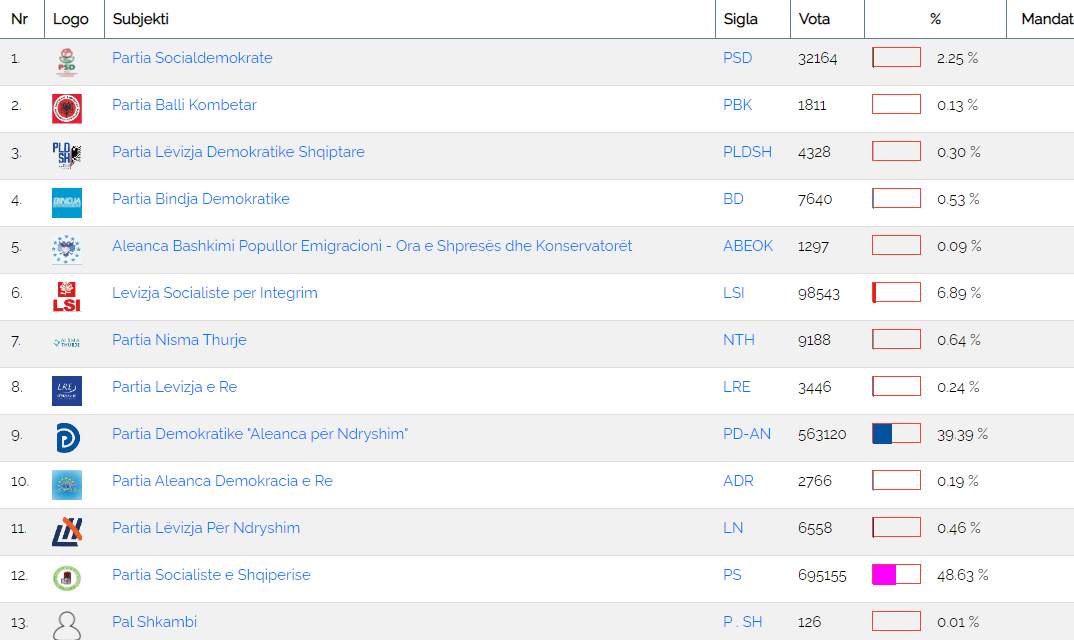Image resolution: width=1074 pixels, height=640 pixels.
Task: Click the Partia Nisma Thurje link
Action: [x=179, y=340]
